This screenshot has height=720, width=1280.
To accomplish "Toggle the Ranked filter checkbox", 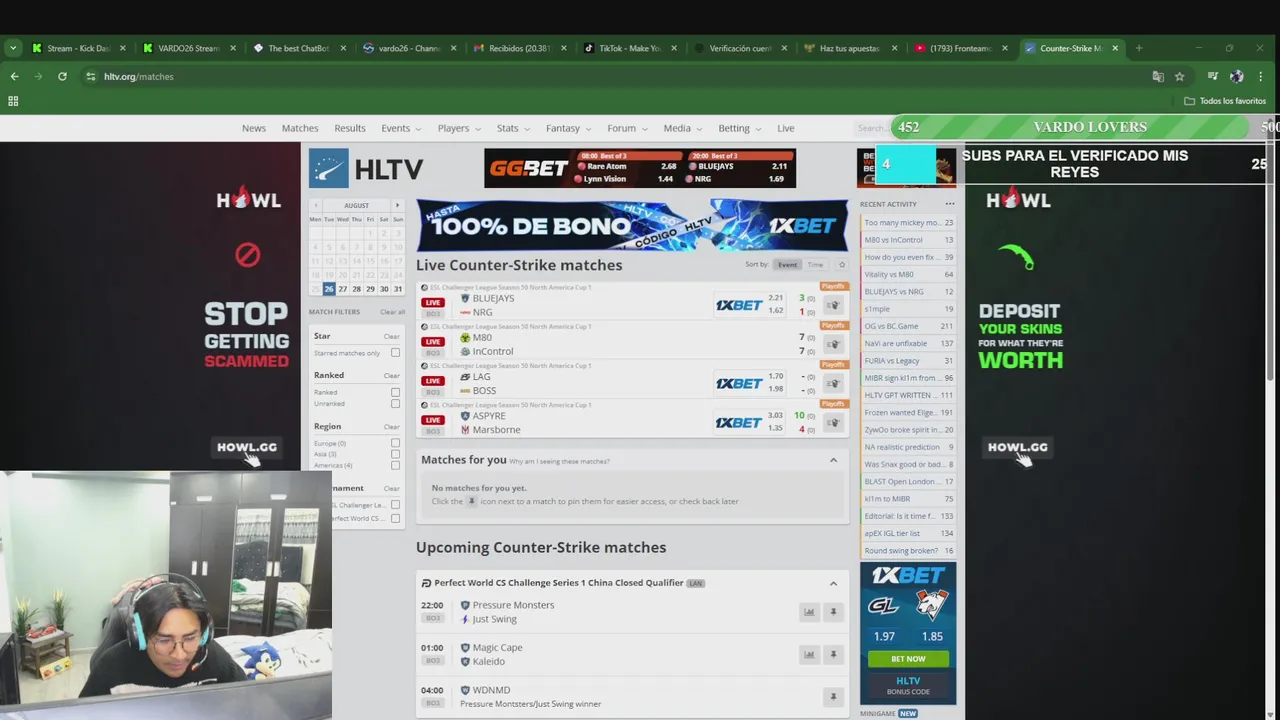I will [x=395, y=392].
